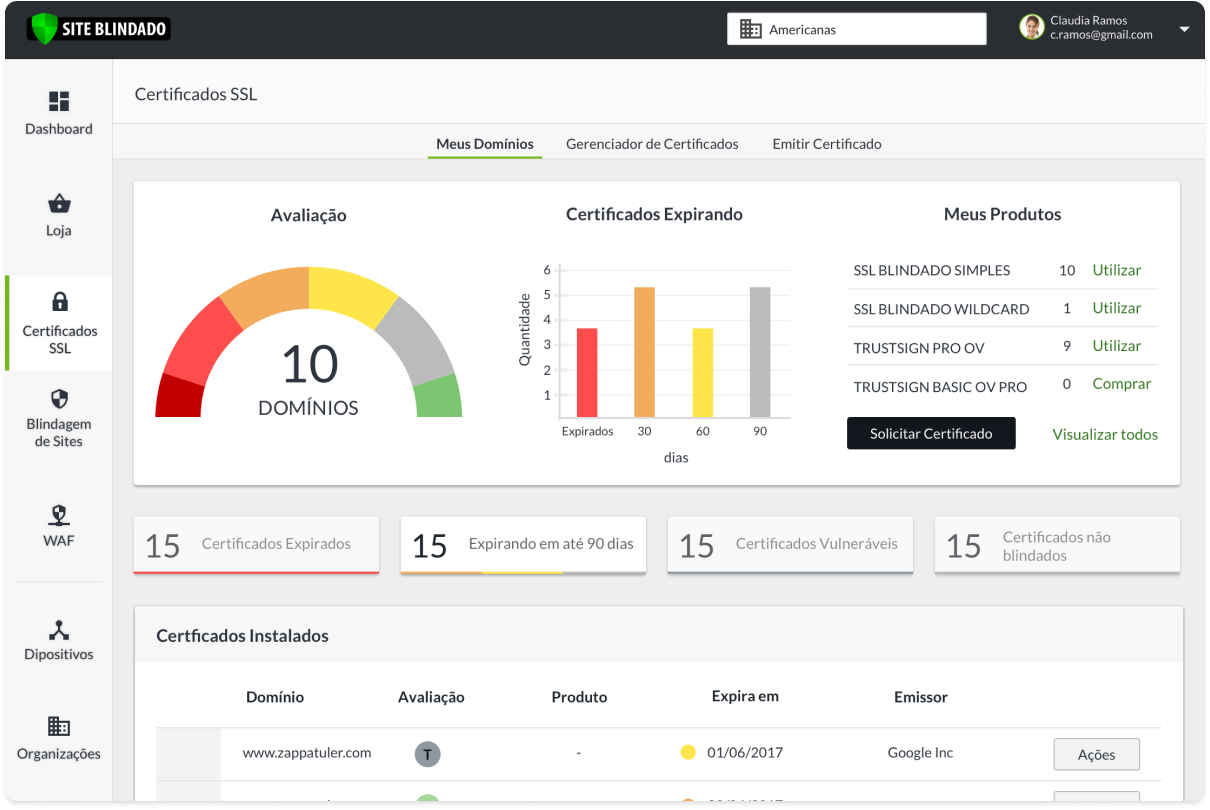This screenshot has width=1210, height=810.
Task: Click the WAF sidebar icon
Action: tap(59, 515)
